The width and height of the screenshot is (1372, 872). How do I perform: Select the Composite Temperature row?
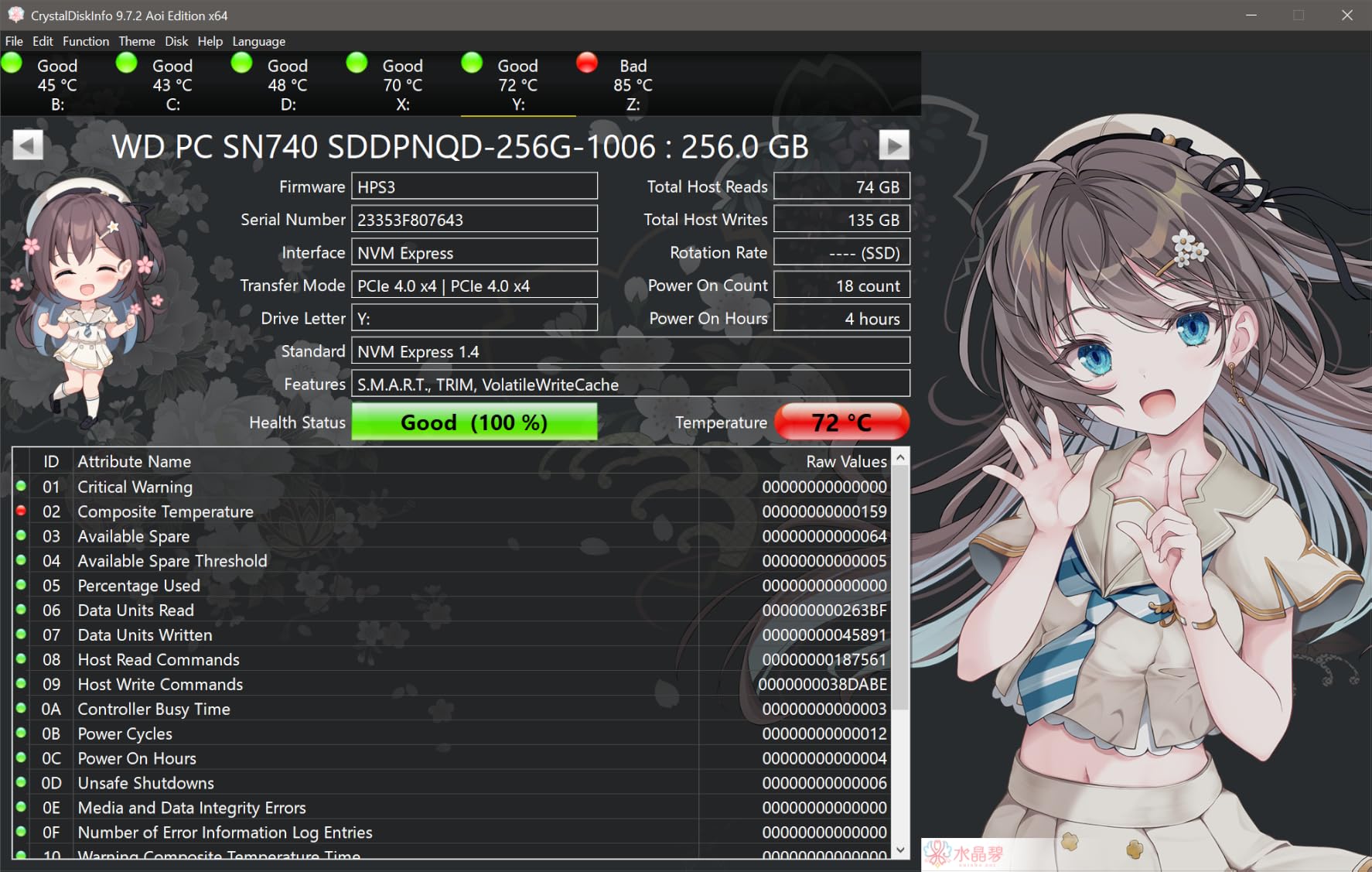pos(452,511)
